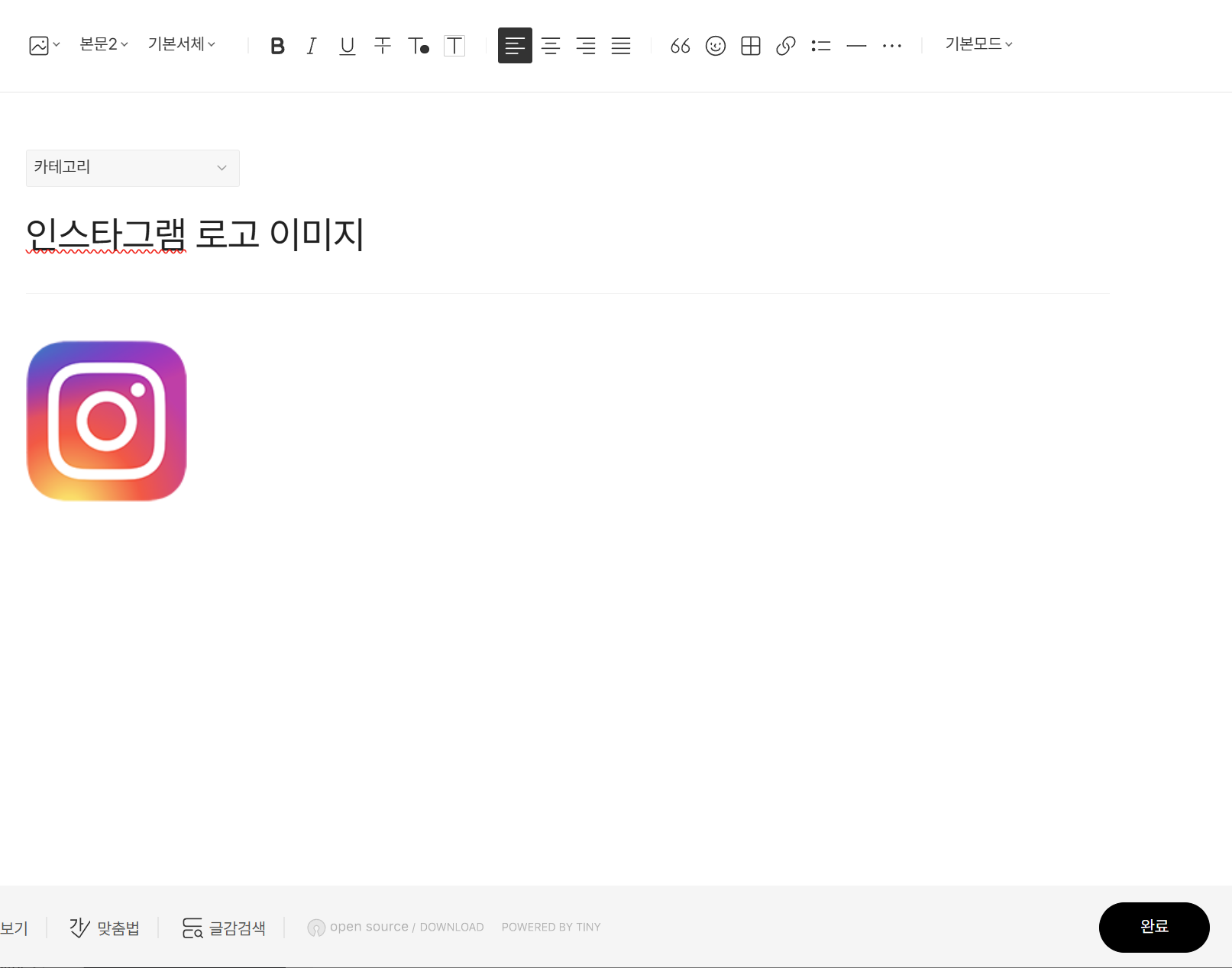Open the 기본서체 font dropdown
The height and width of the screenshot is (968, 1232).
(x=182, y=44)
